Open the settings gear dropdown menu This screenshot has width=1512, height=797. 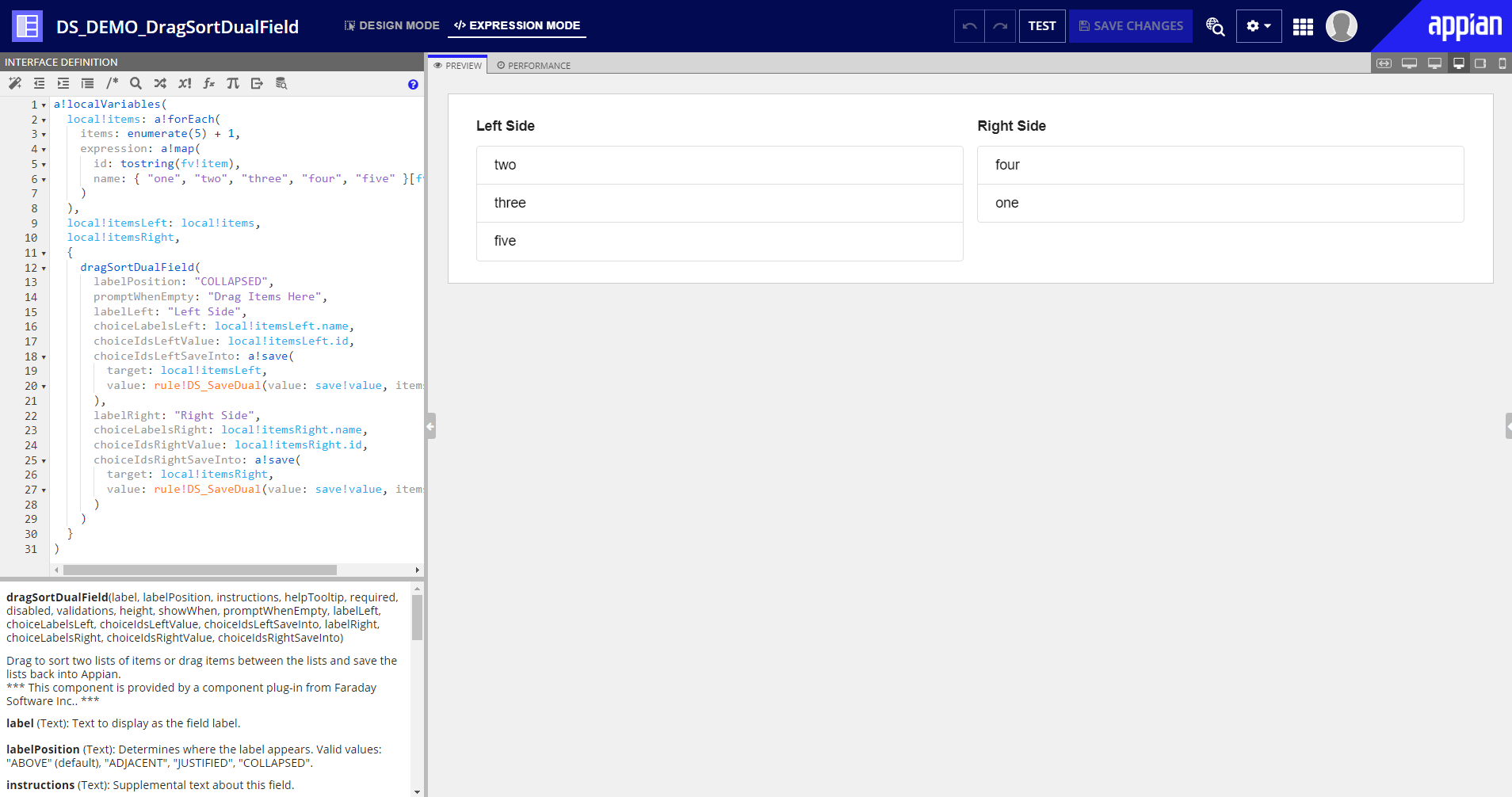click(1258, 26)
